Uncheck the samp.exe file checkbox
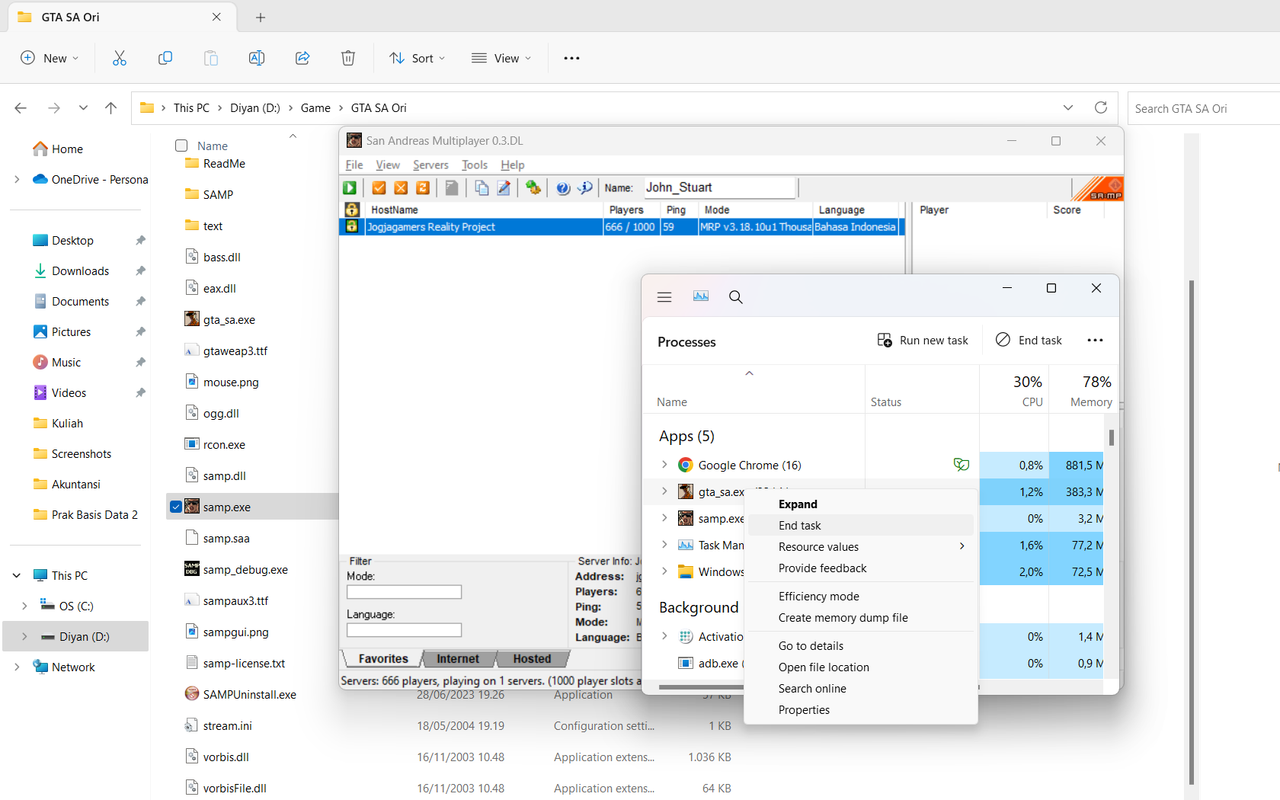This screenshot has height=800, width=1280. 176,507
